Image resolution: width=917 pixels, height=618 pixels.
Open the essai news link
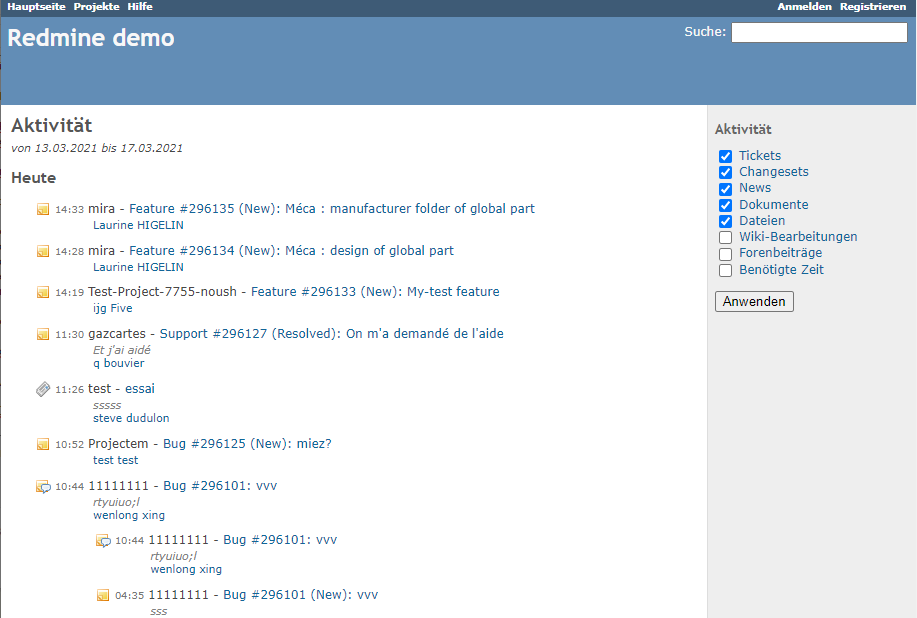point(140,389)
